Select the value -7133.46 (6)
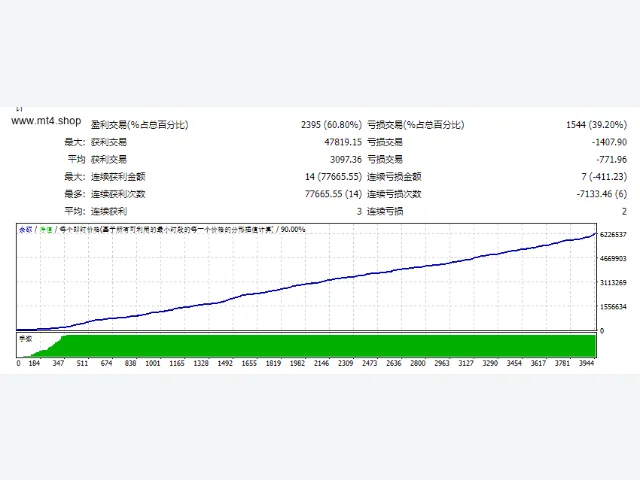The image size is (640, 480). 602,194
